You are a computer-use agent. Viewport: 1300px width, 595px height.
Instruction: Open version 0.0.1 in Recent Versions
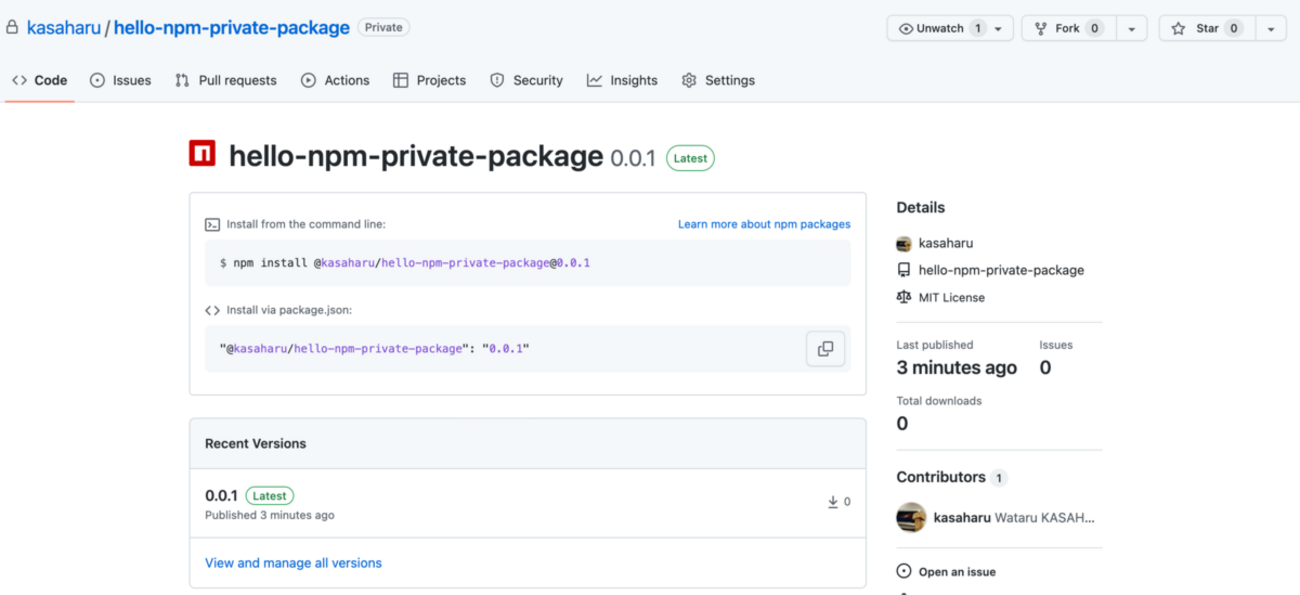(221, 496)
